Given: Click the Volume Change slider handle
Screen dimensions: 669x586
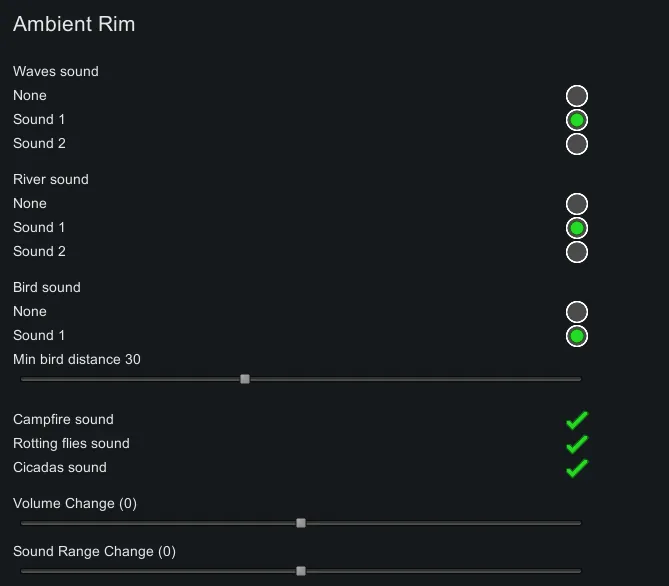Looking at the screenshot, I should click(x=301, y=523).
